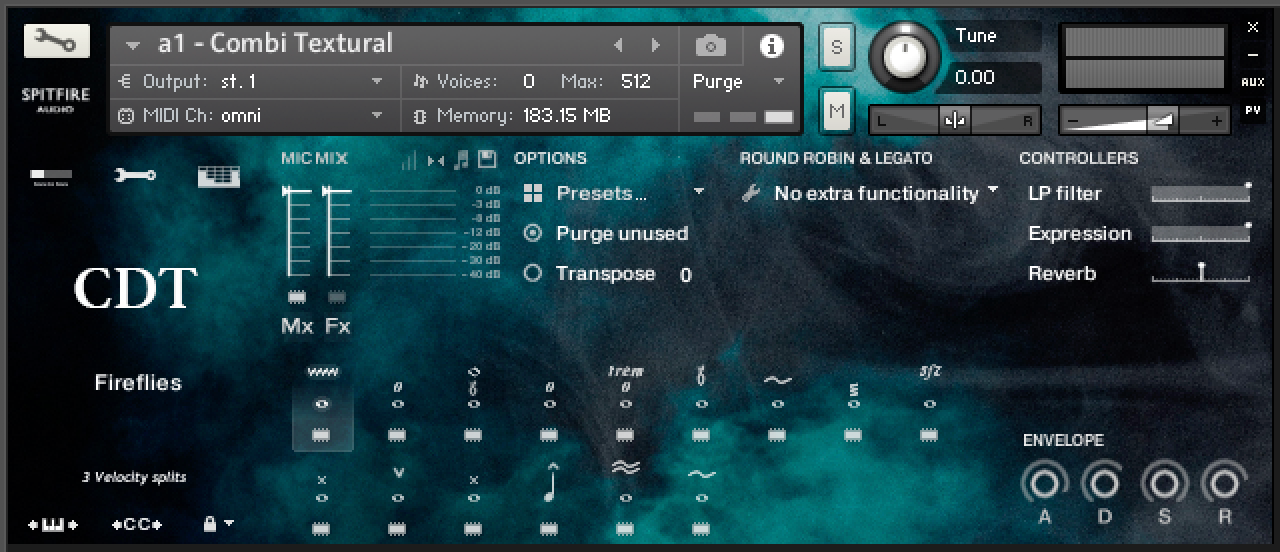Click the camera snapshot icon
The image size is (1280, 552).
[710, 46]
